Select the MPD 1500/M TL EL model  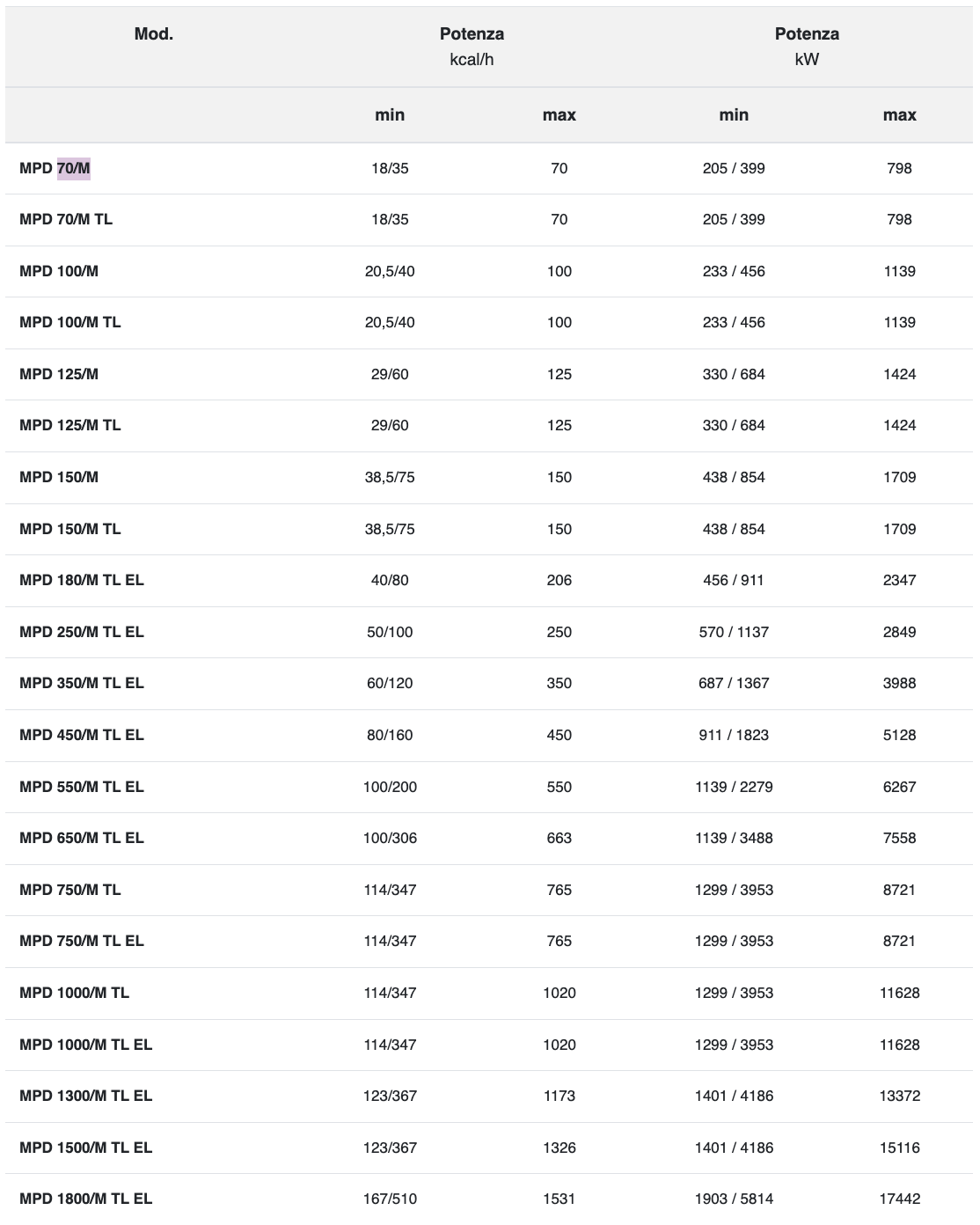click(86, 1148)
